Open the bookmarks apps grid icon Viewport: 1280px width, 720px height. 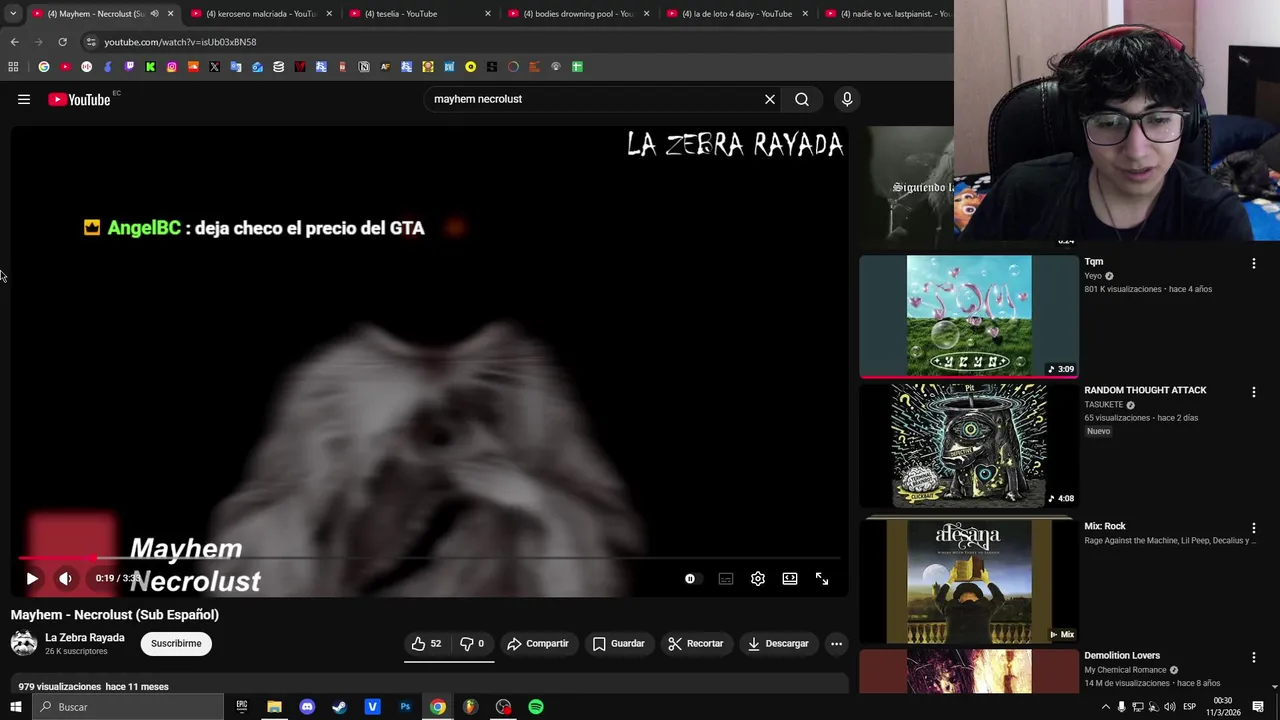[x=13, y=67]
